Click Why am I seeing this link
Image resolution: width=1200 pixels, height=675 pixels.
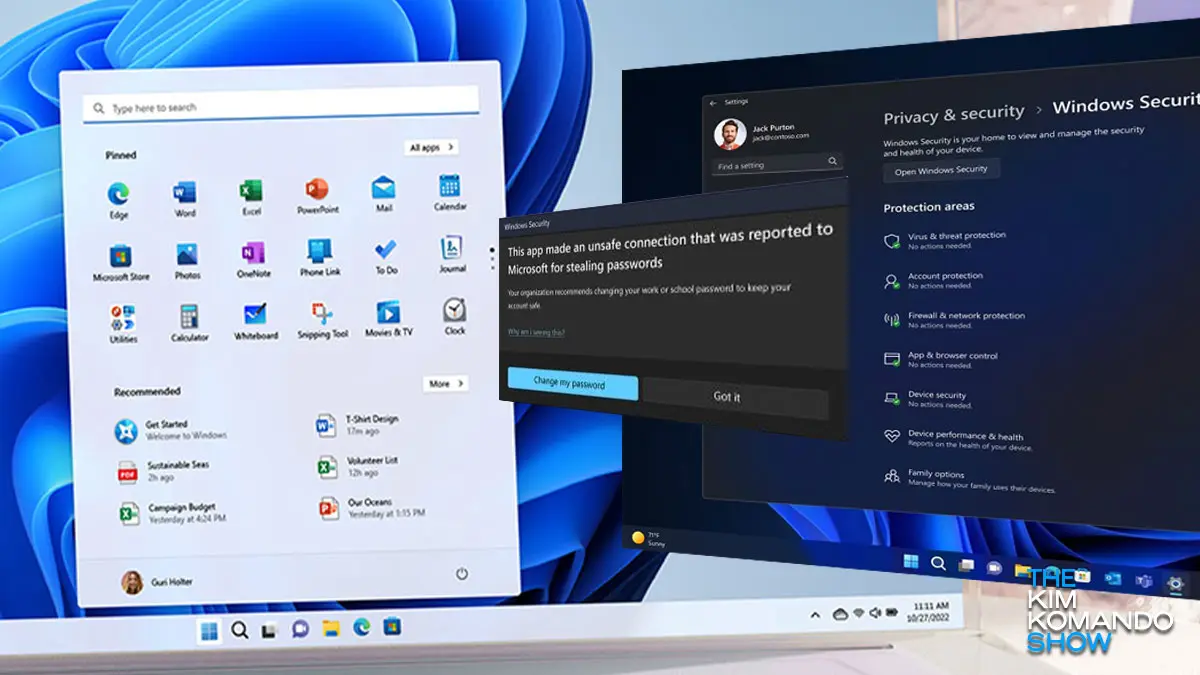pyautogui.click(x=536, y=331)
